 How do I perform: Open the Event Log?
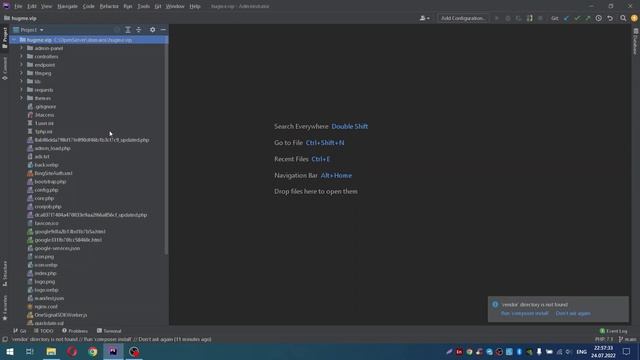tap(613, 331)
